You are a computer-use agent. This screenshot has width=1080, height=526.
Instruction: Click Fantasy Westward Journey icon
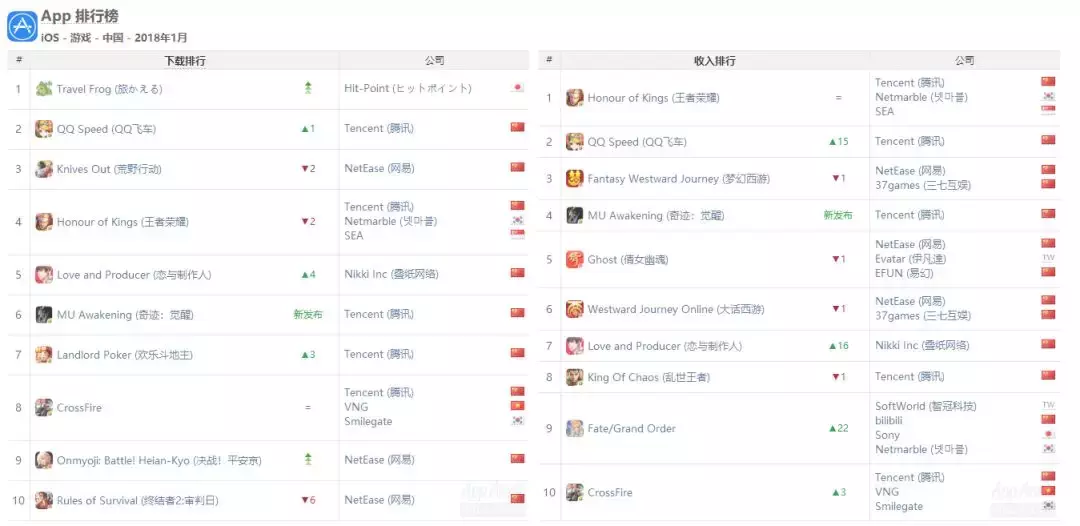574,178
